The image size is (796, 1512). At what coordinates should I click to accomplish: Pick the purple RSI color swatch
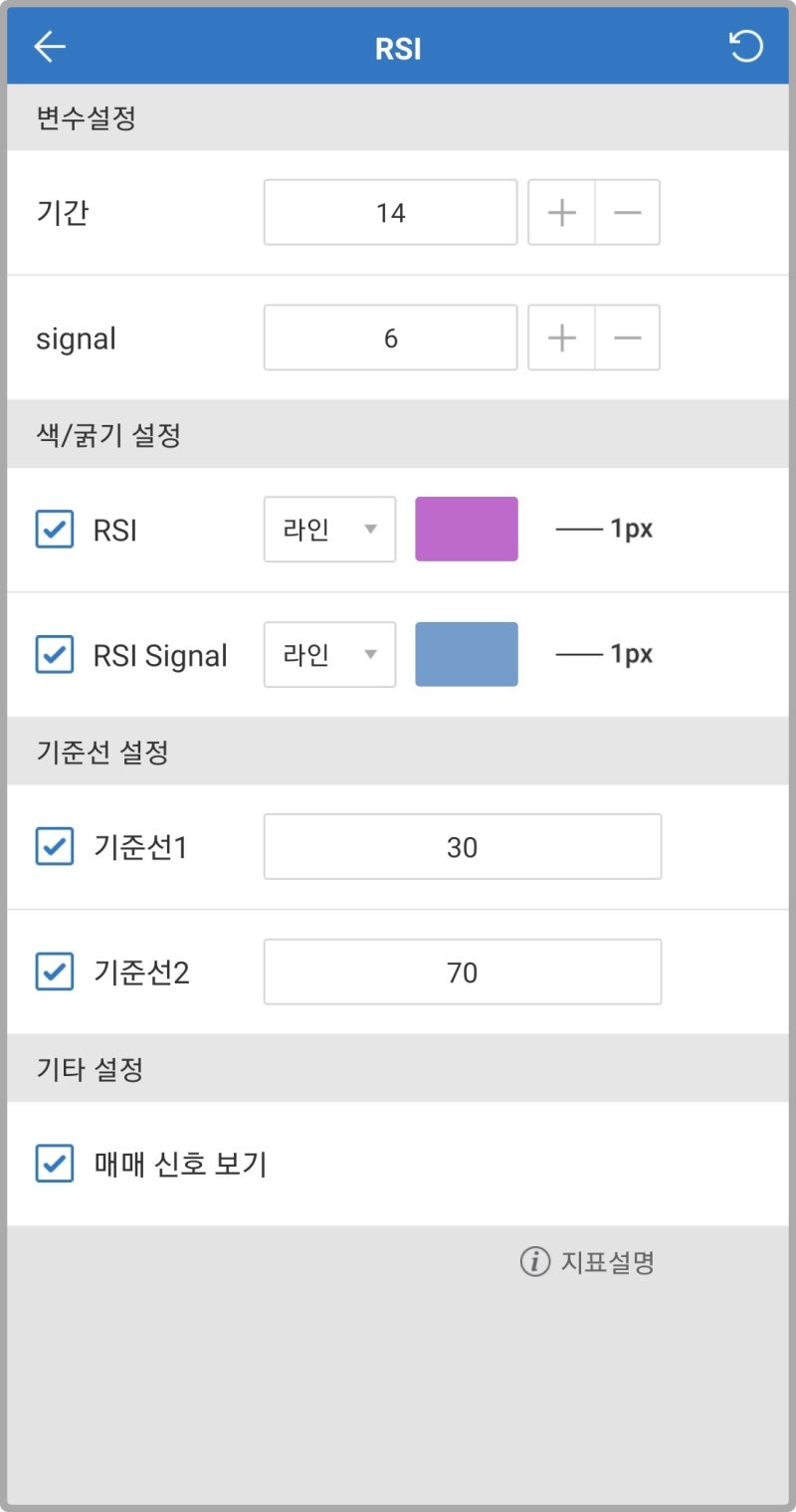click(467, 529)
